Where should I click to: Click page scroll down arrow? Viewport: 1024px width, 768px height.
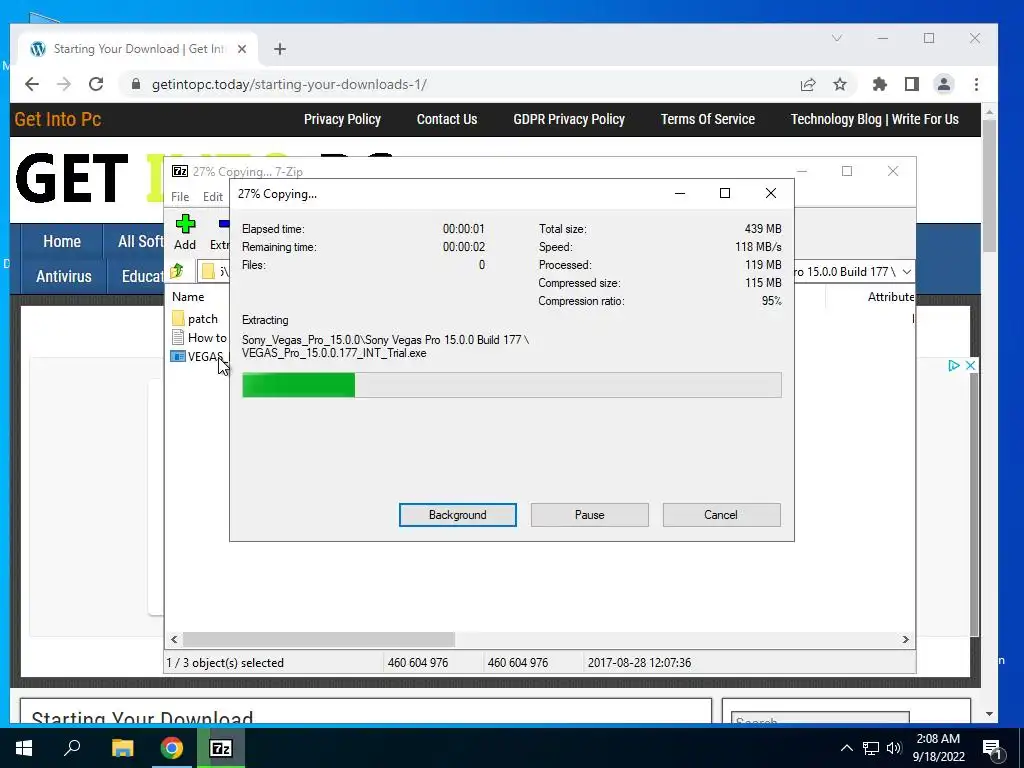point(989,714)
